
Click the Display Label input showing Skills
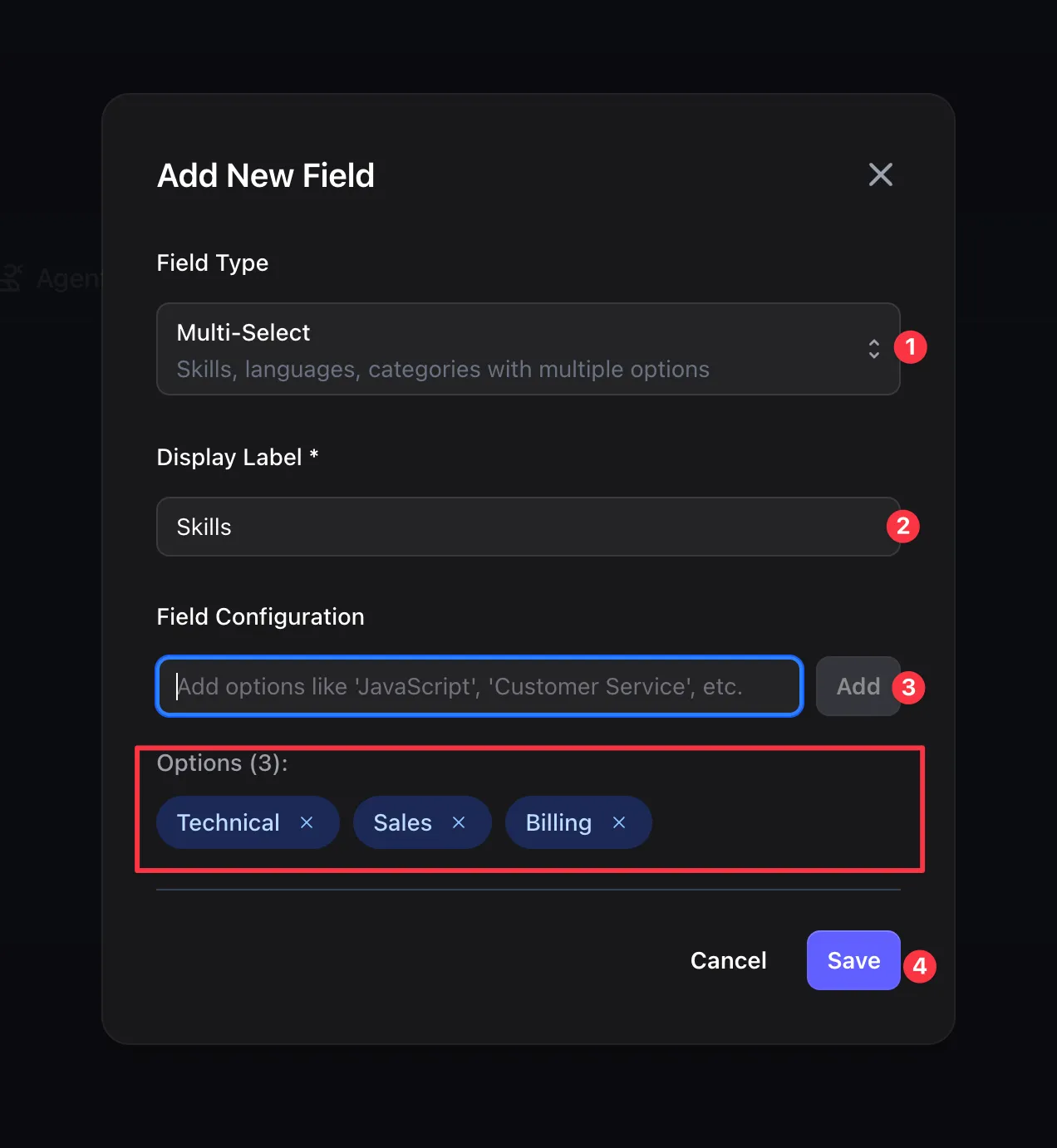click(528, 526)
